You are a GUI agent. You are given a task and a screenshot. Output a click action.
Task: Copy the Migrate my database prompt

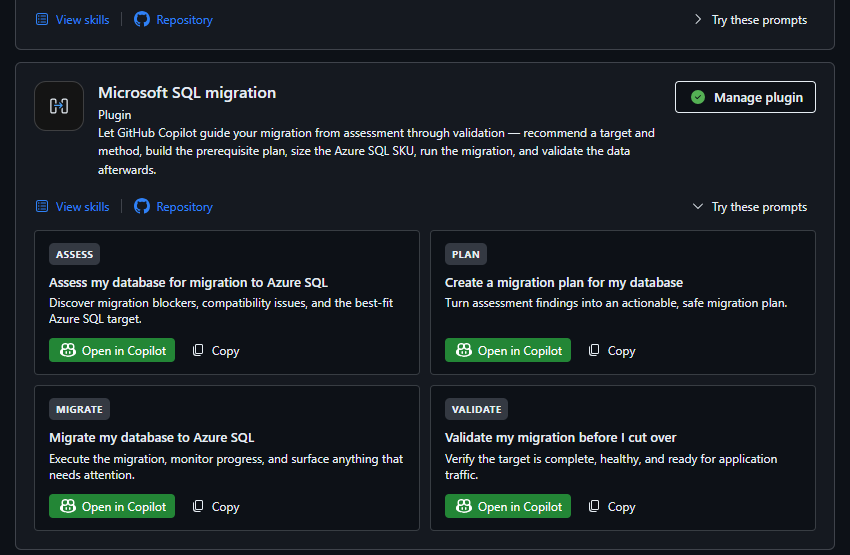(216, 506)
